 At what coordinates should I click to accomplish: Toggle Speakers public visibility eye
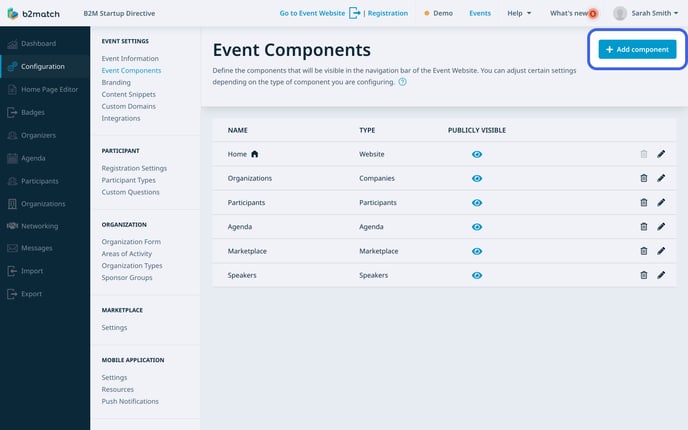coord(477,275)
